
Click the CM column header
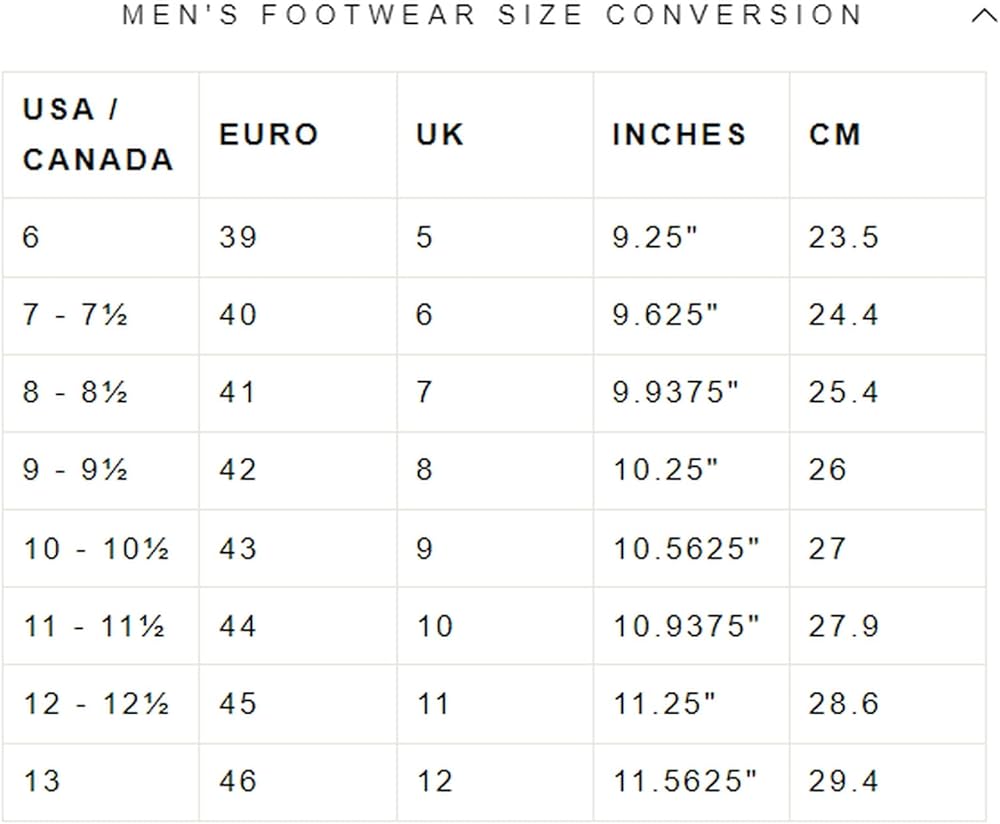click(x=835, y=135)
